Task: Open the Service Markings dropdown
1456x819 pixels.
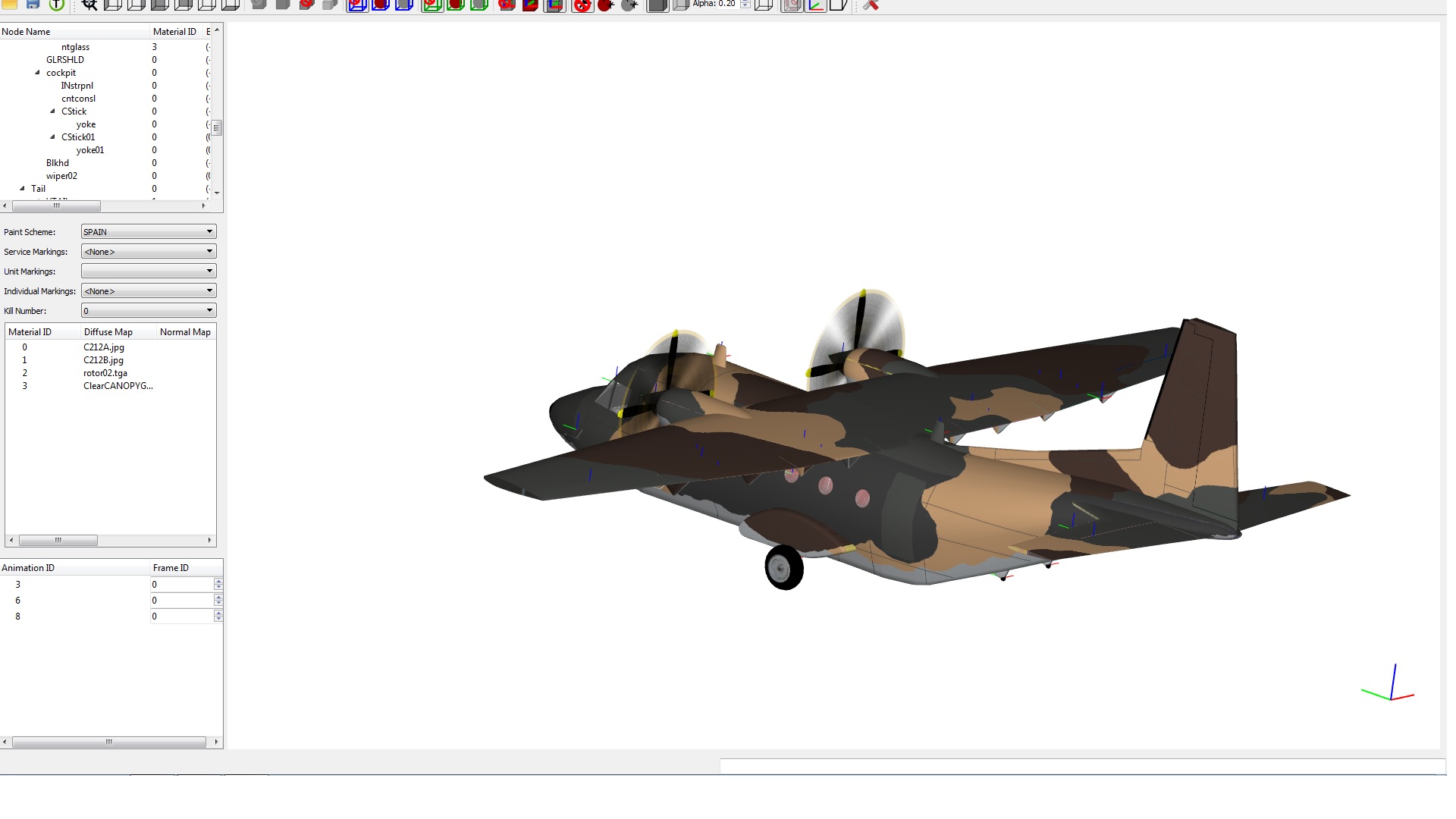Action: [x=149, y=251]
